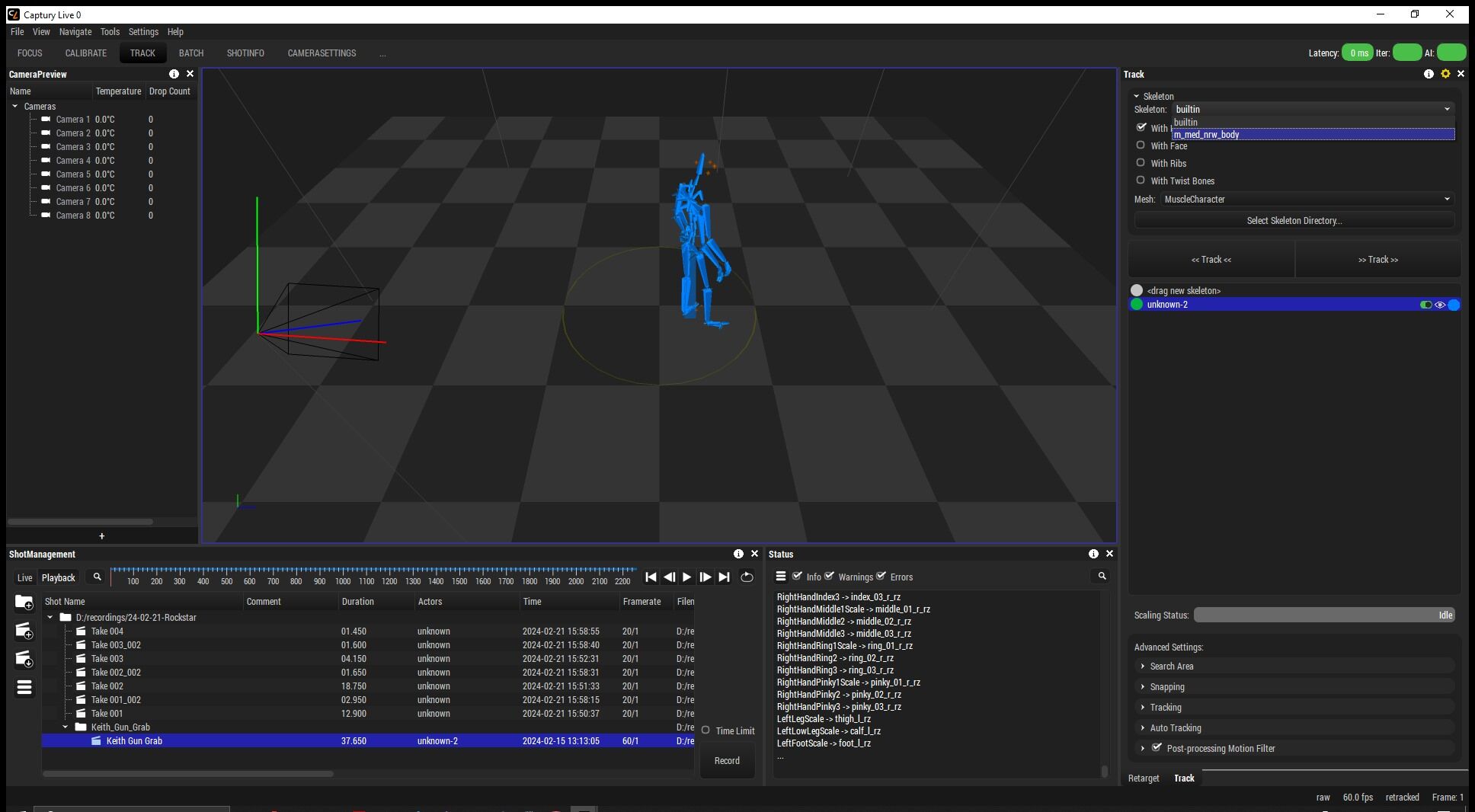Viewport: 1475px width, 812px height.
Task: Click the Select Skeleton Directory button
Action: pos(1294,221)
